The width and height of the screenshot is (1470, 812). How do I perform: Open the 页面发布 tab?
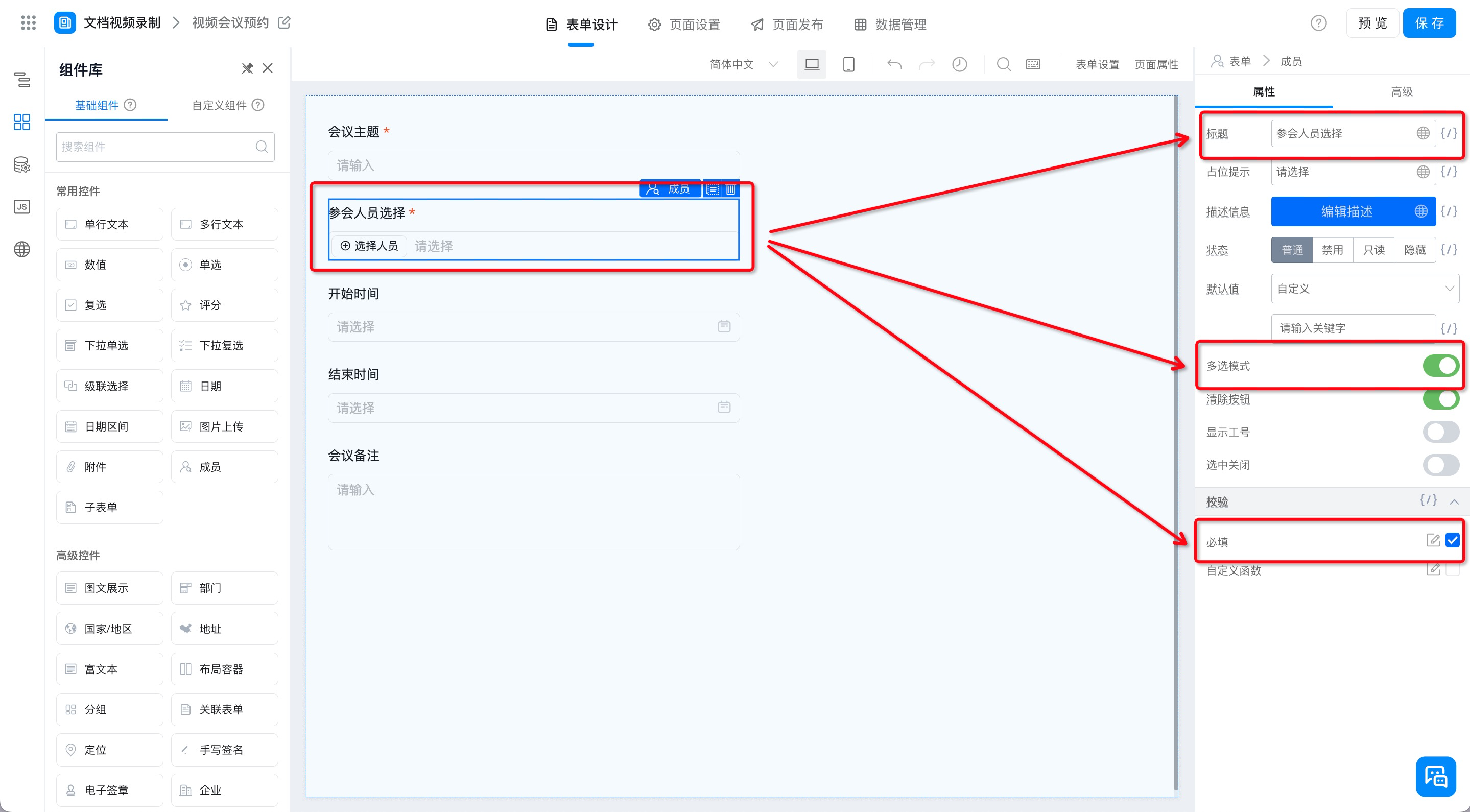(787, 25)
